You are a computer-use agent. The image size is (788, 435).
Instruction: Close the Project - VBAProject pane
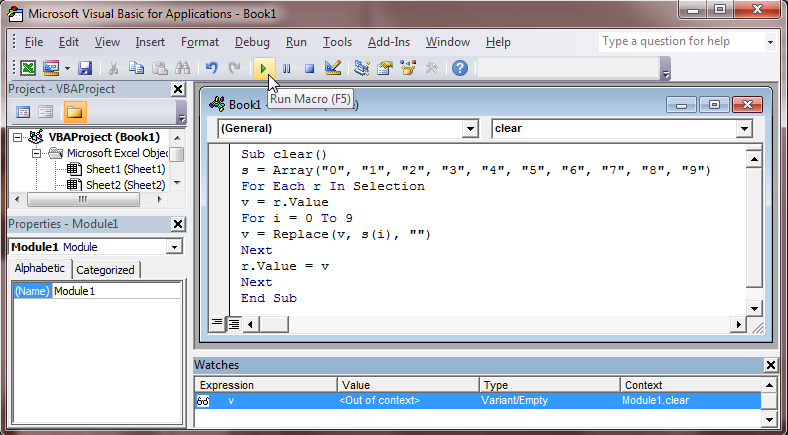pyautogui.click(x=178, y=89)
